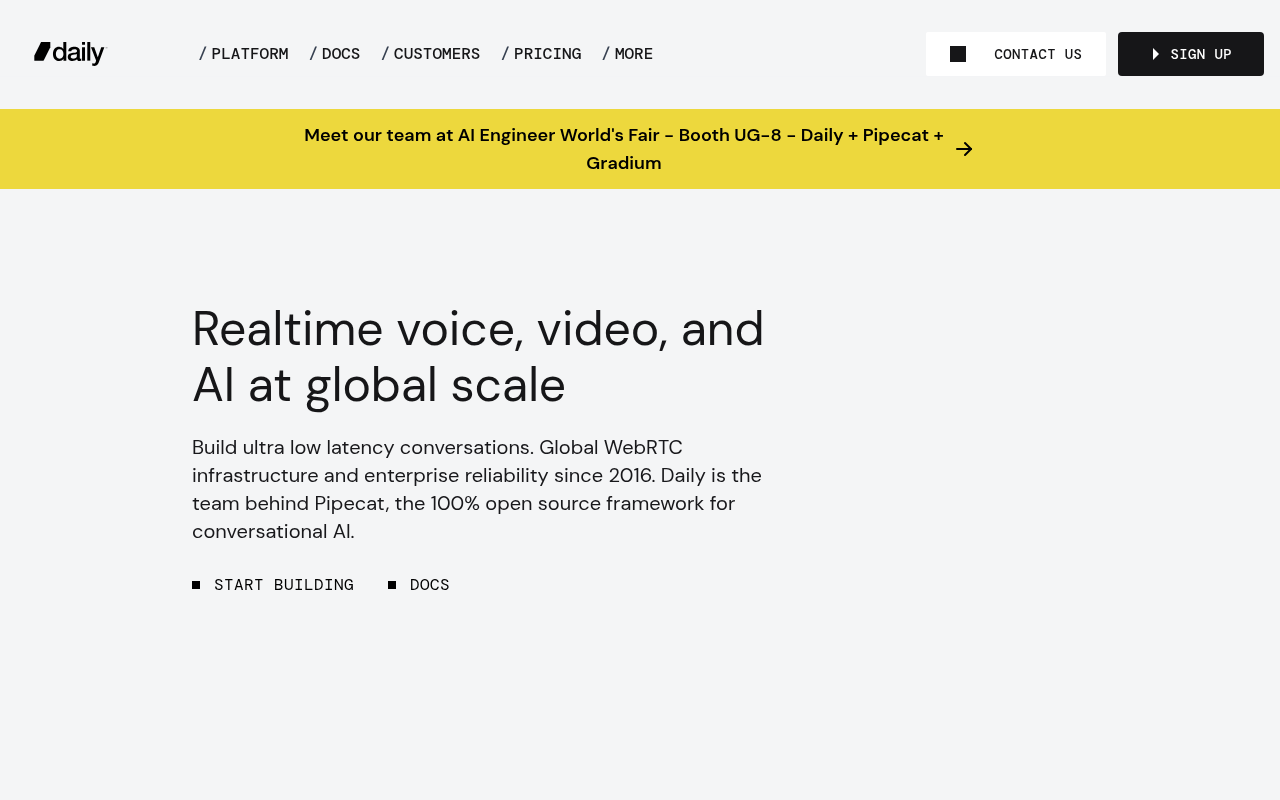Open the AI Engineer World's Fair announcement banner

(640, 149)
